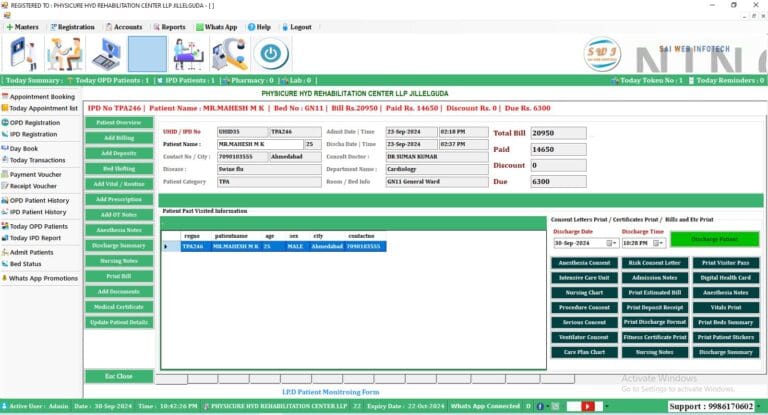Open the patient-bed IPD toolbar icon
Screen dimensions: 768x415
coord(188,54)
